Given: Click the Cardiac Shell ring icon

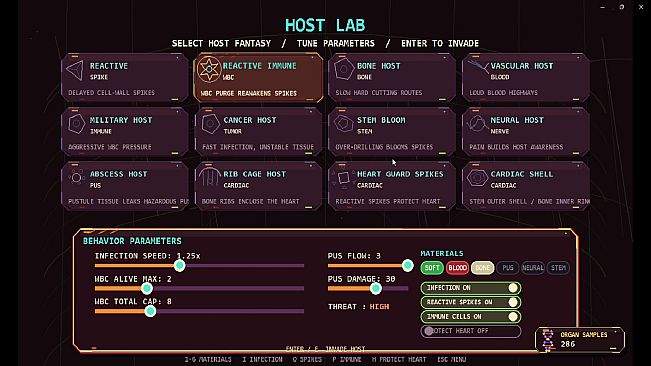Looking at the screenshot, I should 477,178.
